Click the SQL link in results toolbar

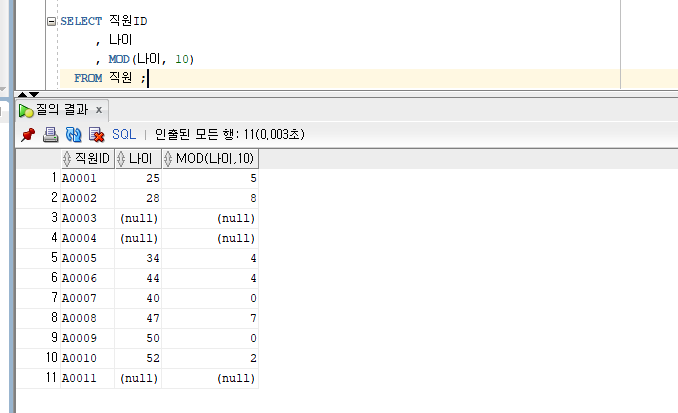[x=124, y=134]
